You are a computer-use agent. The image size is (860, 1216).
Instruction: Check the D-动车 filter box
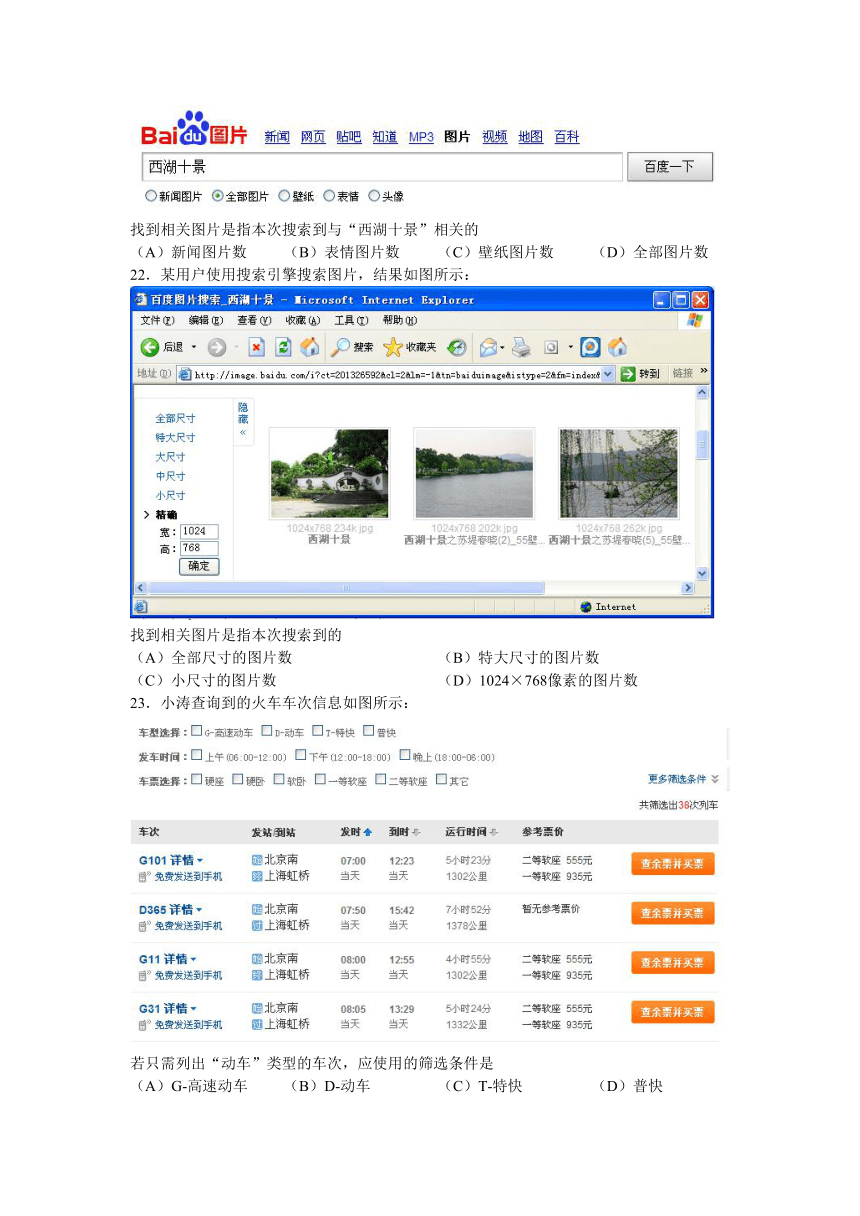267,731
